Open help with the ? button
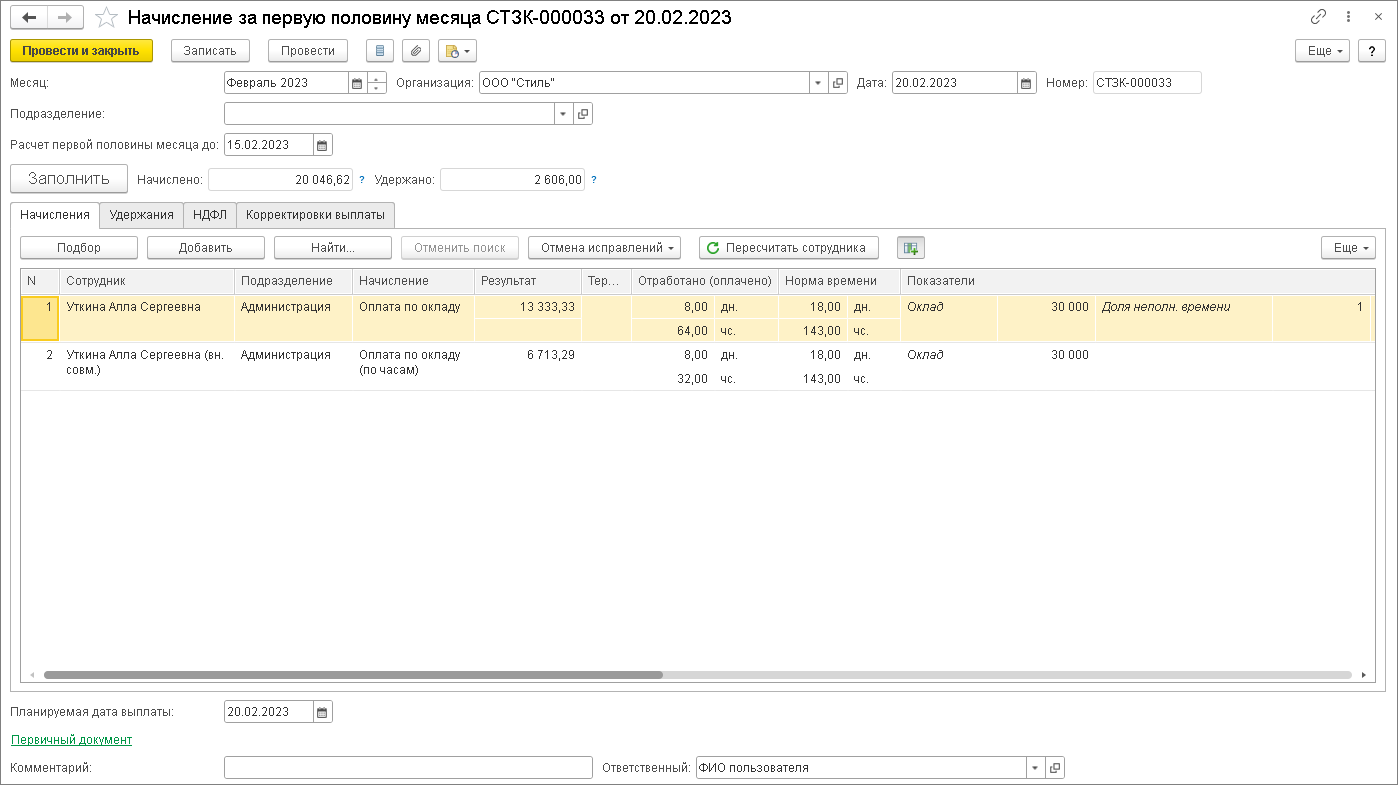The image size is (1398, 785). (x=1372, y=51)
